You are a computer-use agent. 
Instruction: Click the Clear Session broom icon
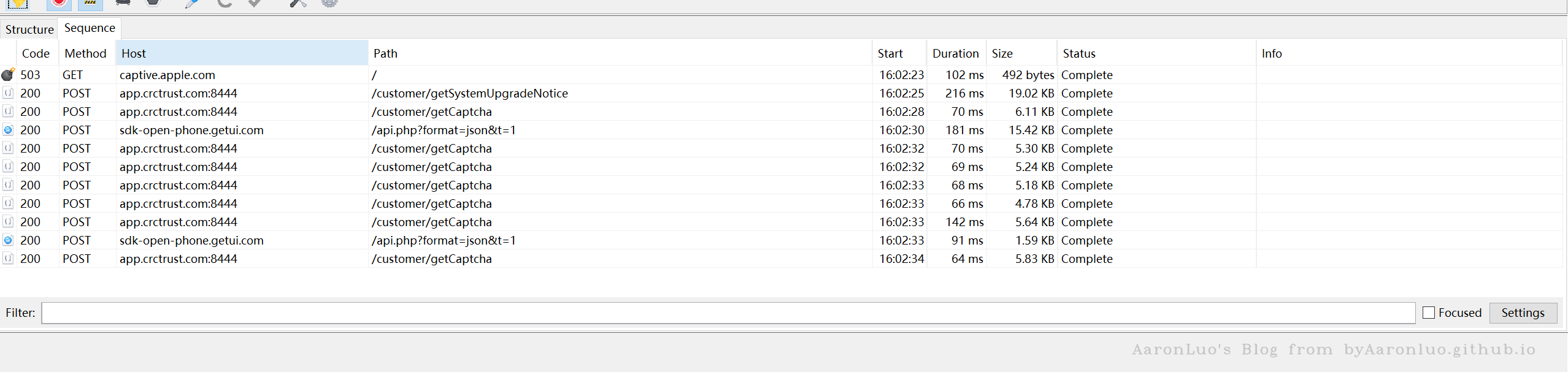(x=18, y=4)
